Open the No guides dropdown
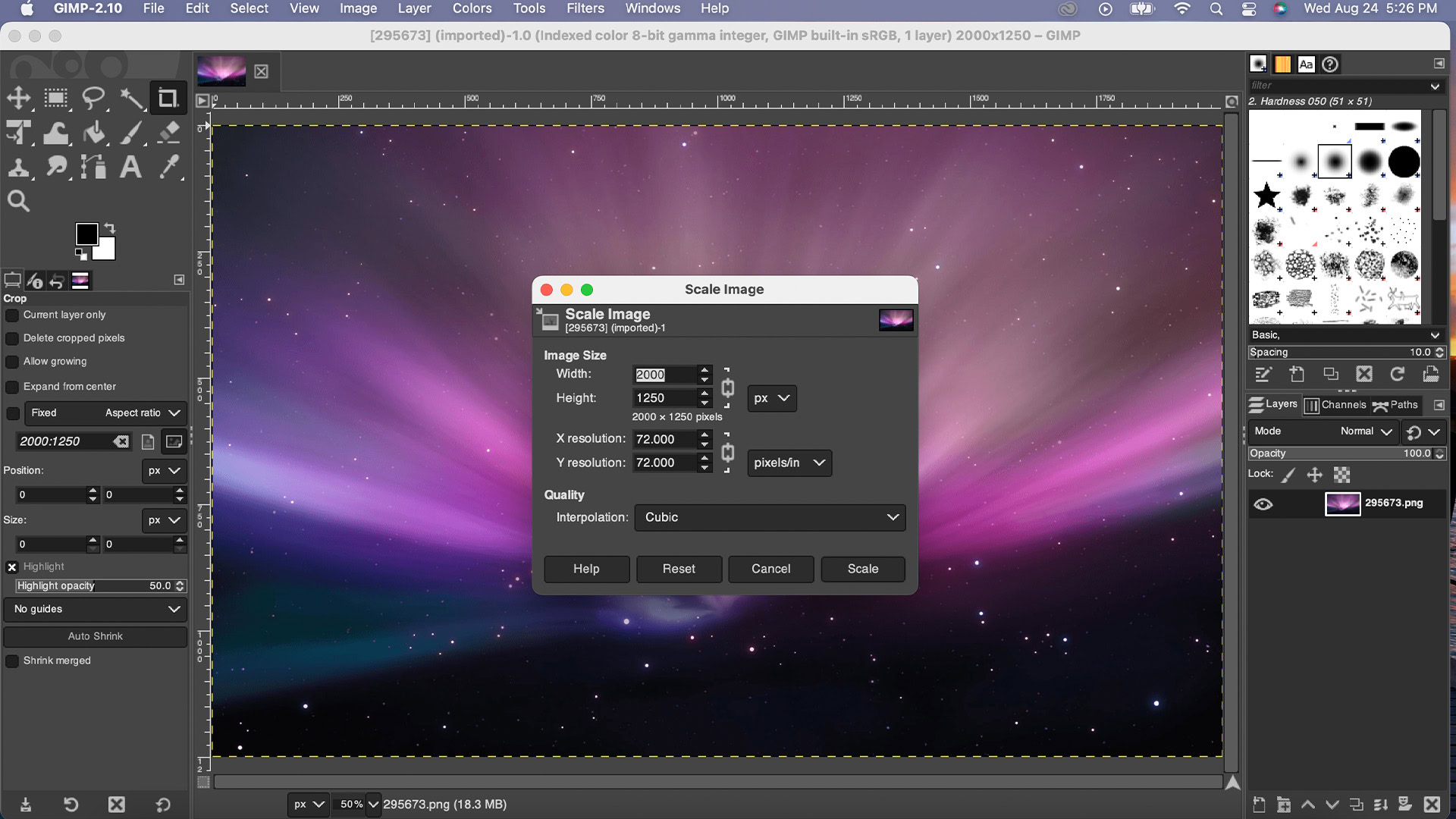This screenshot has width=1456, height=819. tap(96, 609)
